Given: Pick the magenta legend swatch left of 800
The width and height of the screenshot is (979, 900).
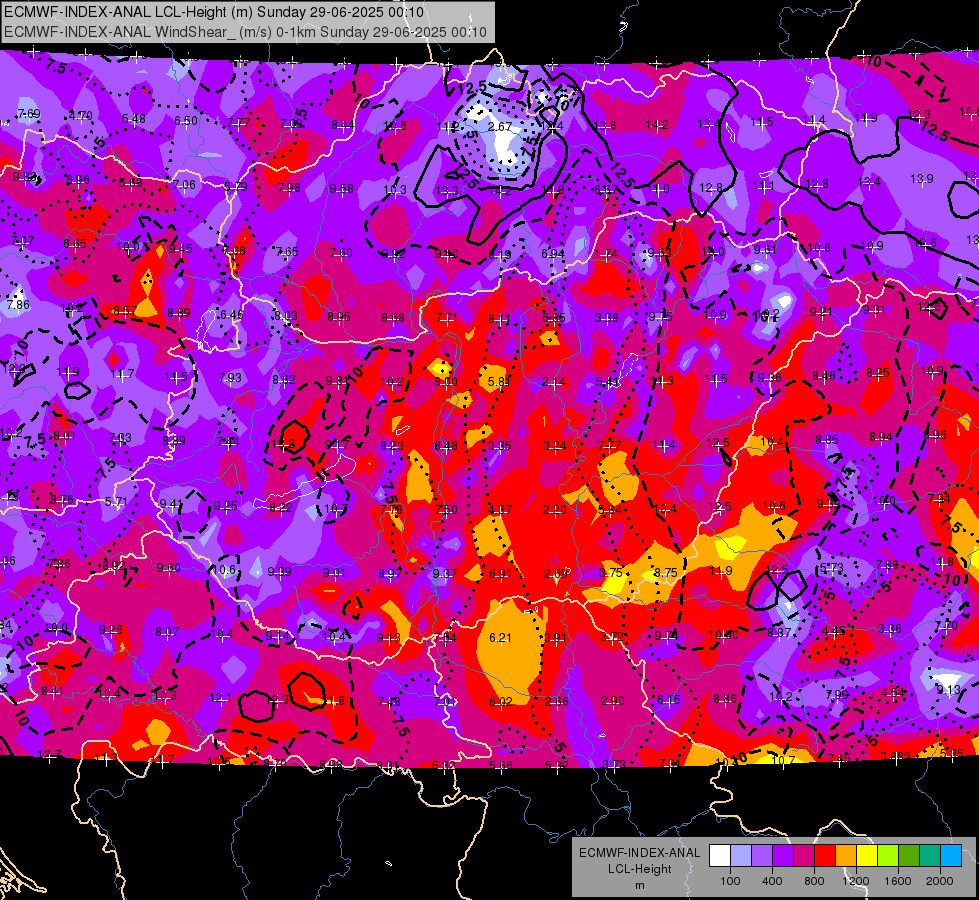Looking at the screenshot, I should click(804, 856).
